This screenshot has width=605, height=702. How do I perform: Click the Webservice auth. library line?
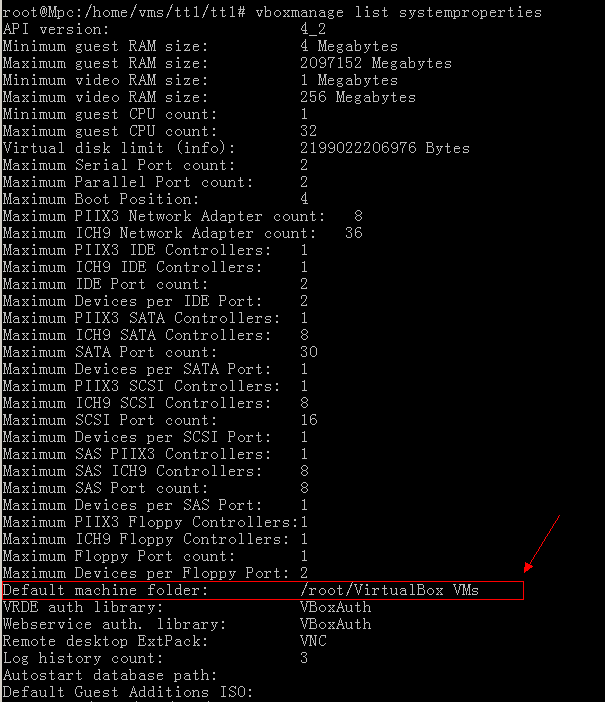[x=187, y=624]
